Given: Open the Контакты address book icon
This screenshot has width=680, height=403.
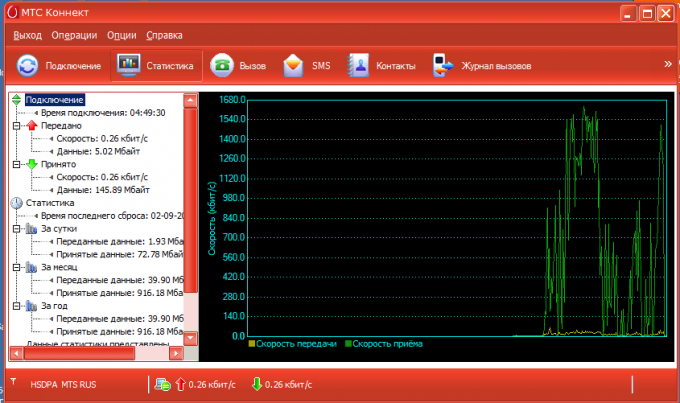Looking at the screenshot, I should pos(358,66).
